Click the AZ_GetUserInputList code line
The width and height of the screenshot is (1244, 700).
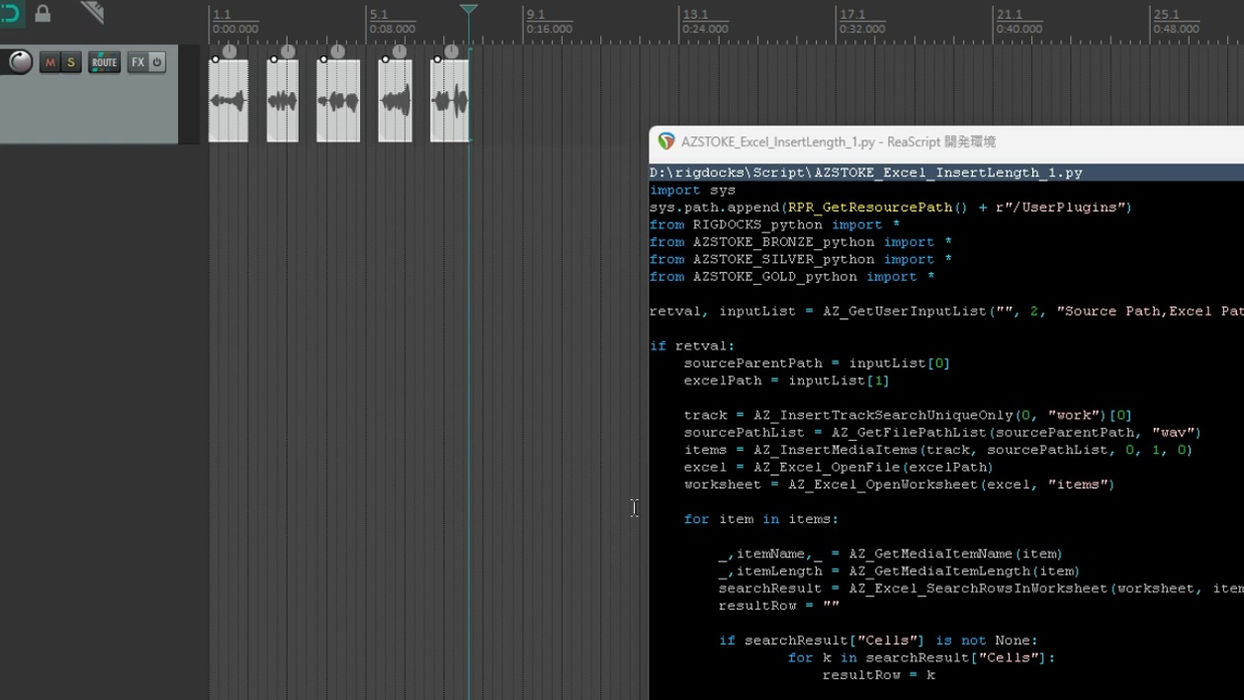click(x=946, y=311)
